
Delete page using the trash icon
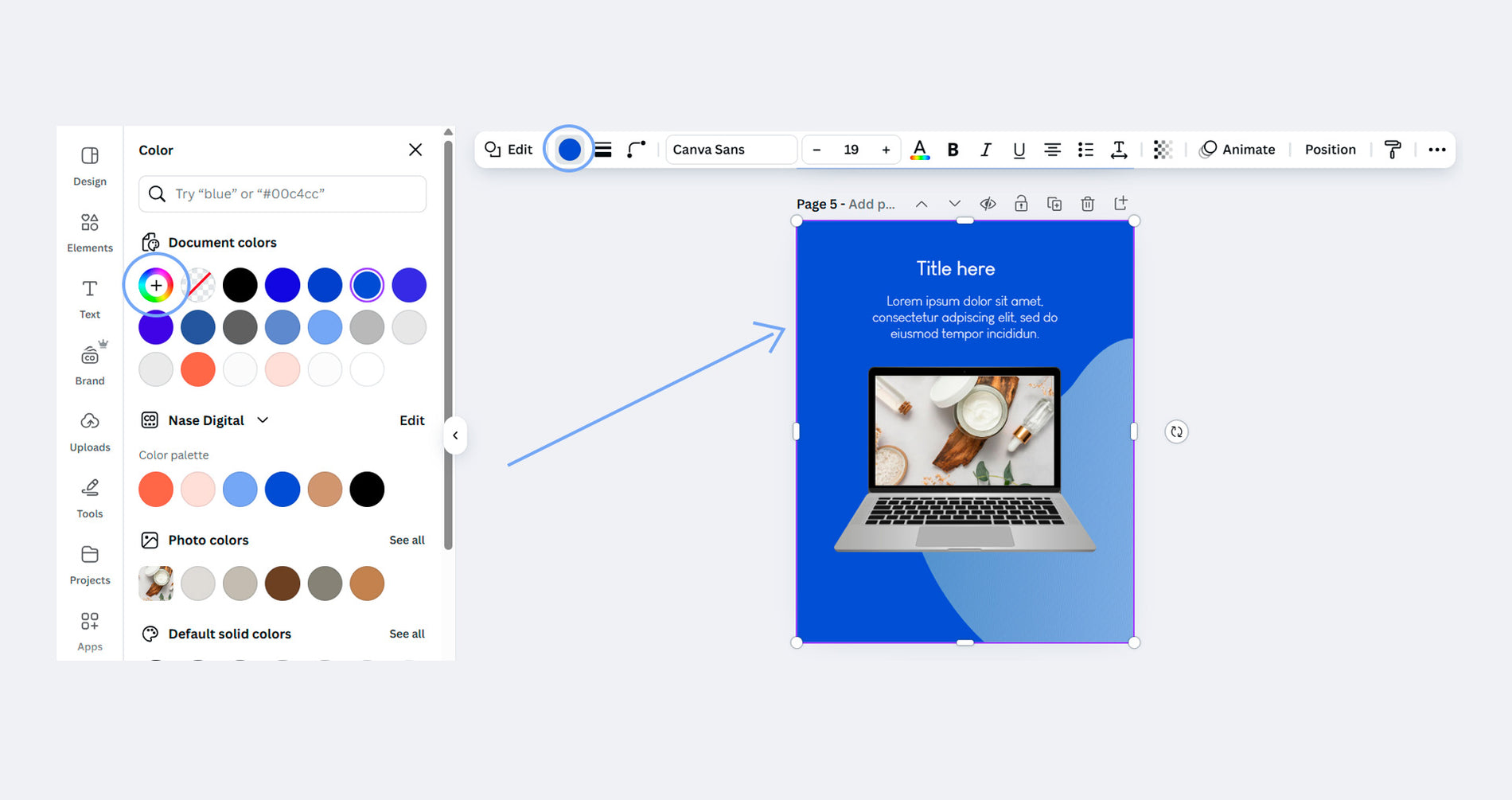1087,204
